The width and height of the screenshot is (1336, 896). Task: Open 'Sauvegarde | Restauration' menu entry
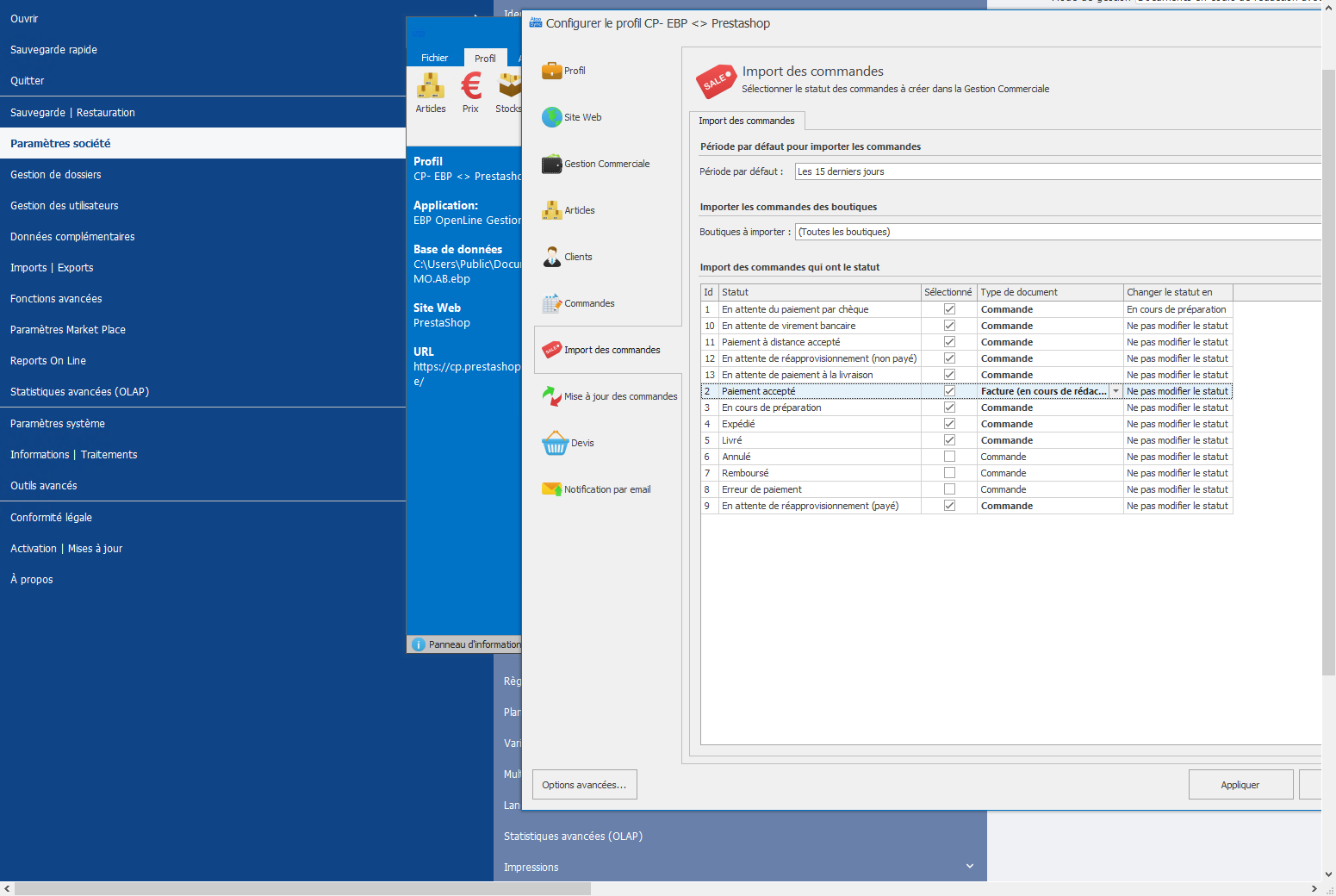(203, 112)
